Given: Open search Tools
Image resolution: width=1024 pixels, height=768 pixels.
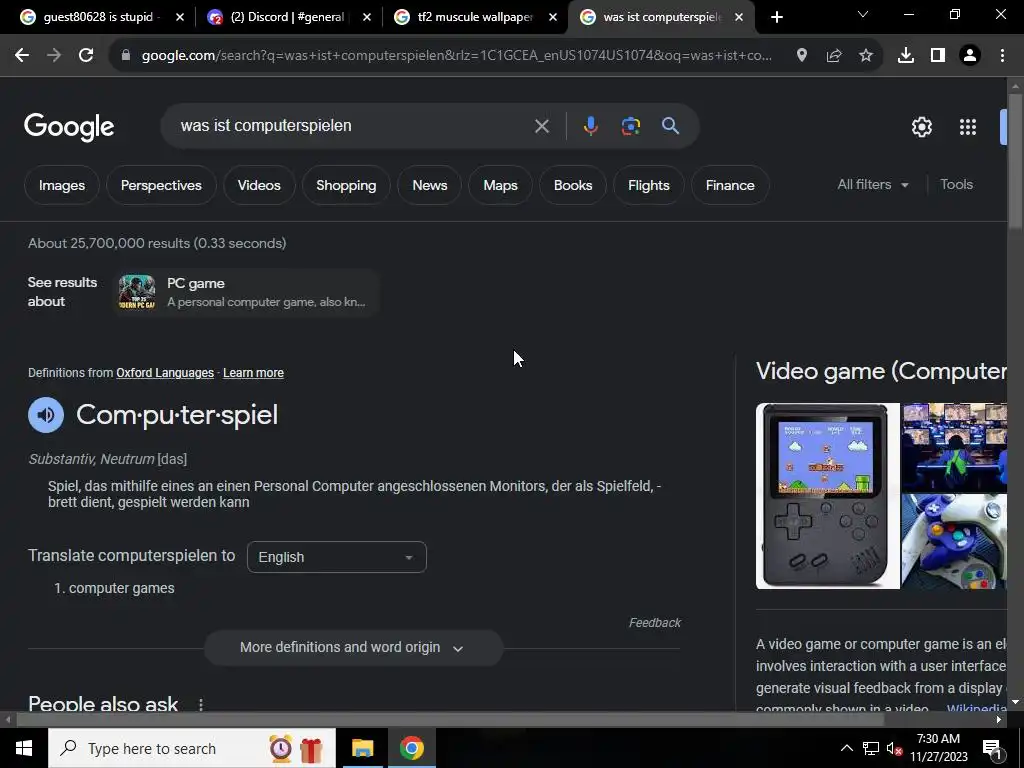Looking at the screenshot, I should [x=956, y=185].
